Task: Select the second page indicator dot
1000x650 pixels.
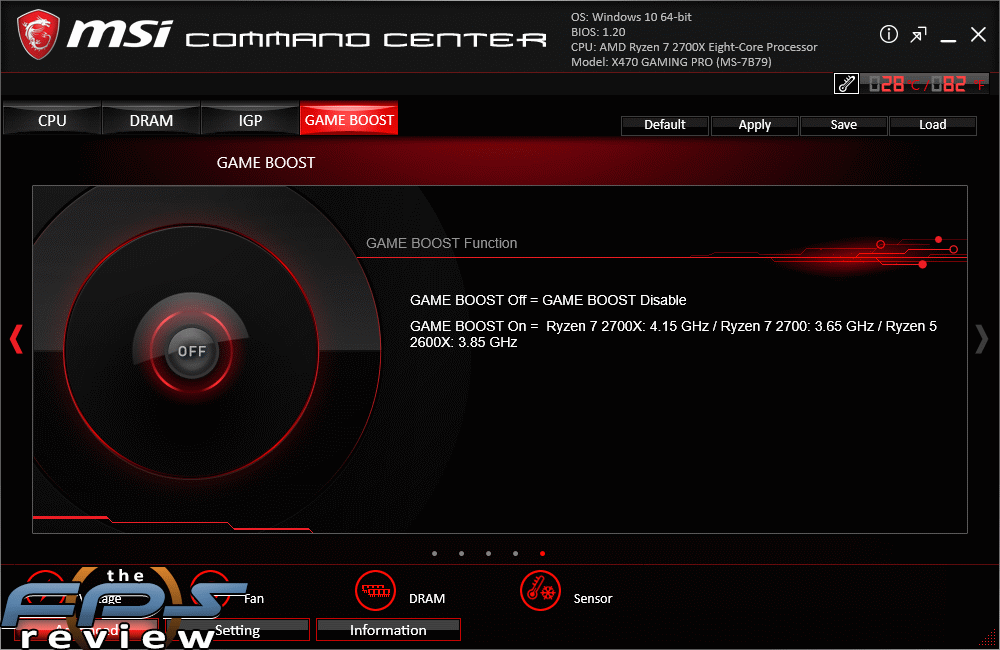Action: pos(461,553)
